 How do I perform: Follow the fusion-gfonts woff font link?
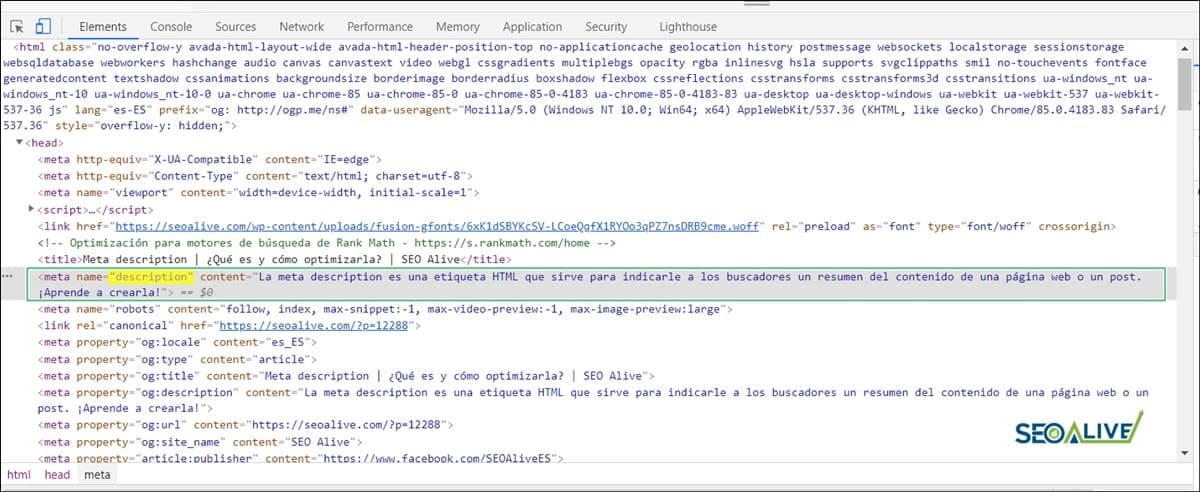click(438, 226)
